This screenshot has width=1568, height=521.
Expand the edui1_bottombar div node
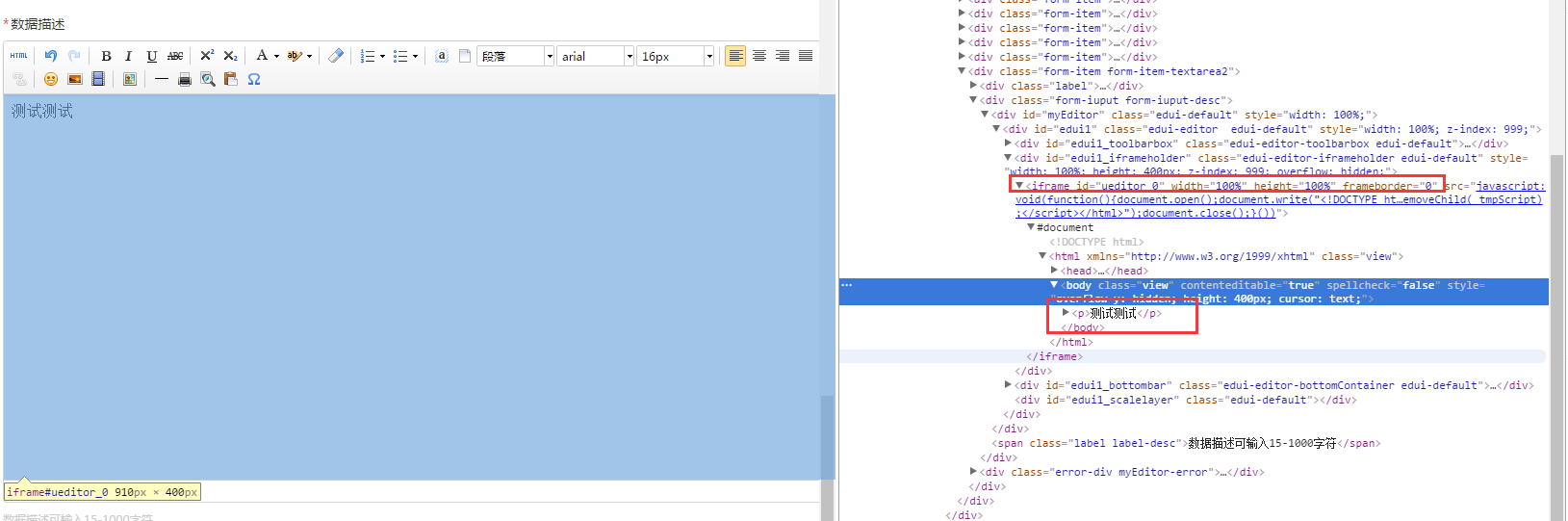pyautogui.click(x=1008, y=385)
